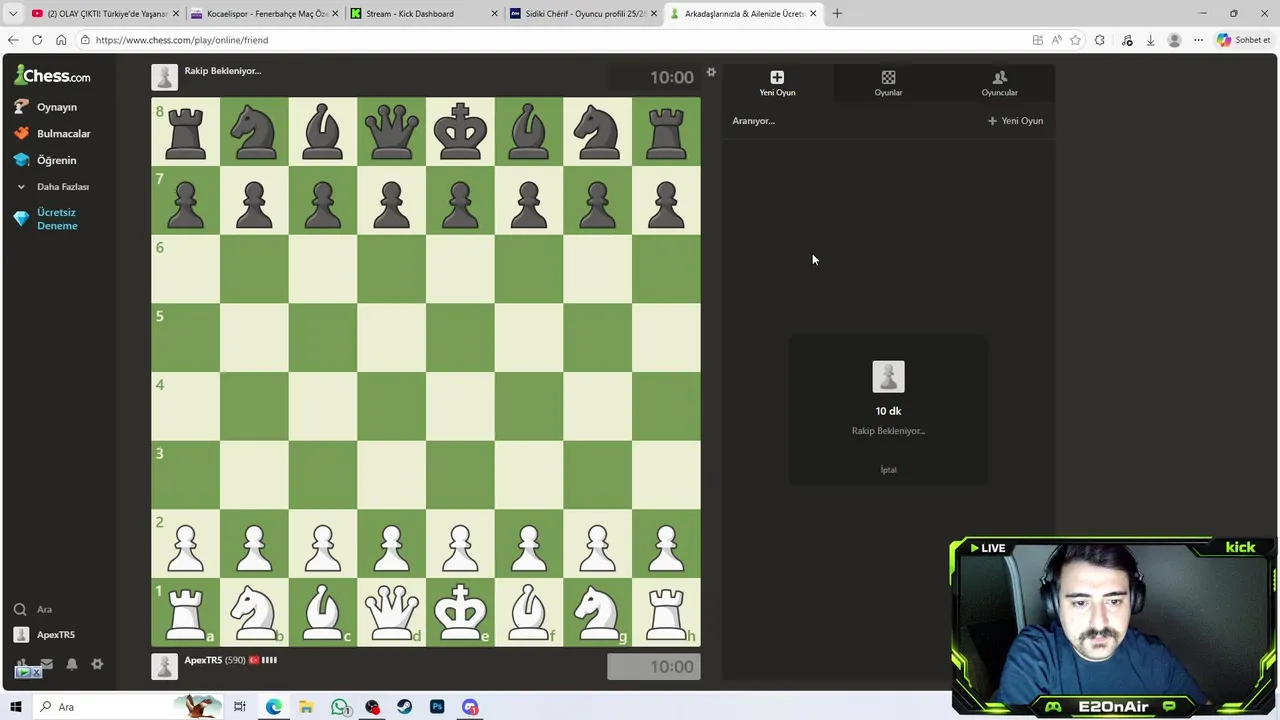This screenshot has width=1280, height=720.
Task: Open the Chess.com home logo
Action: pyautogui.click(x=52, y=76)
